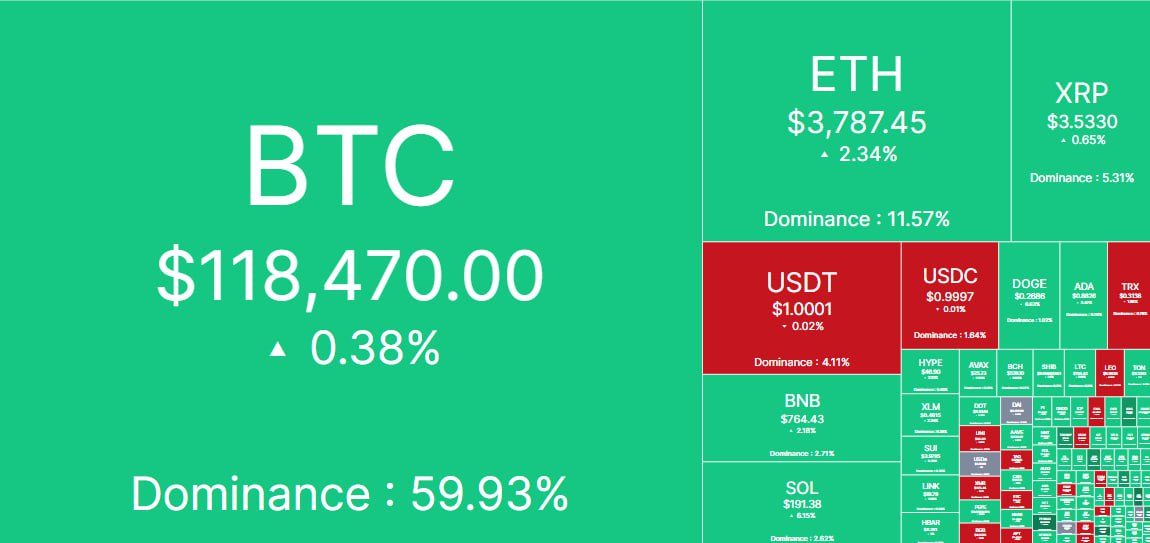The height and width of the screenshot is (543, 1150).
Task: Click the XRP tile
Action: click(1081, 121)
